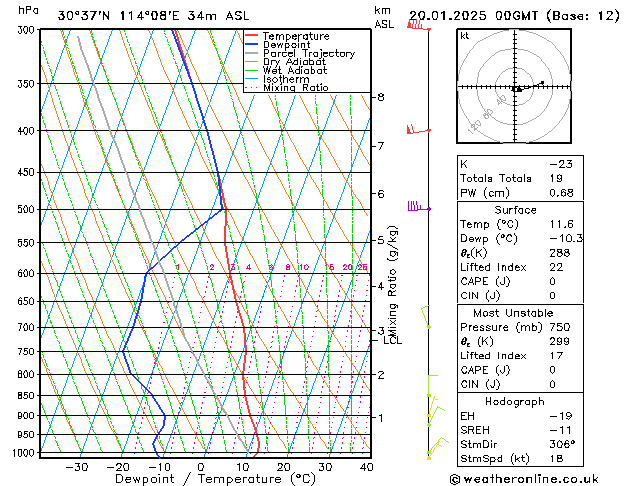629x486 pixels.
Task: Click the weatheronline.co.uk copyright text
Action: click(x=524, y=479)
